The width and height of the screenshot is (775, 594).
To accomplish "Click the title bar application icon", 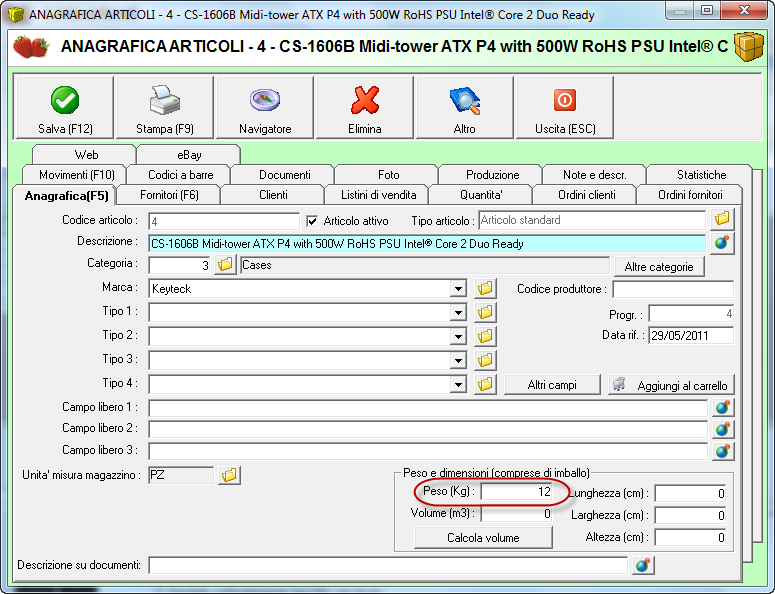I will click(15, 14).
